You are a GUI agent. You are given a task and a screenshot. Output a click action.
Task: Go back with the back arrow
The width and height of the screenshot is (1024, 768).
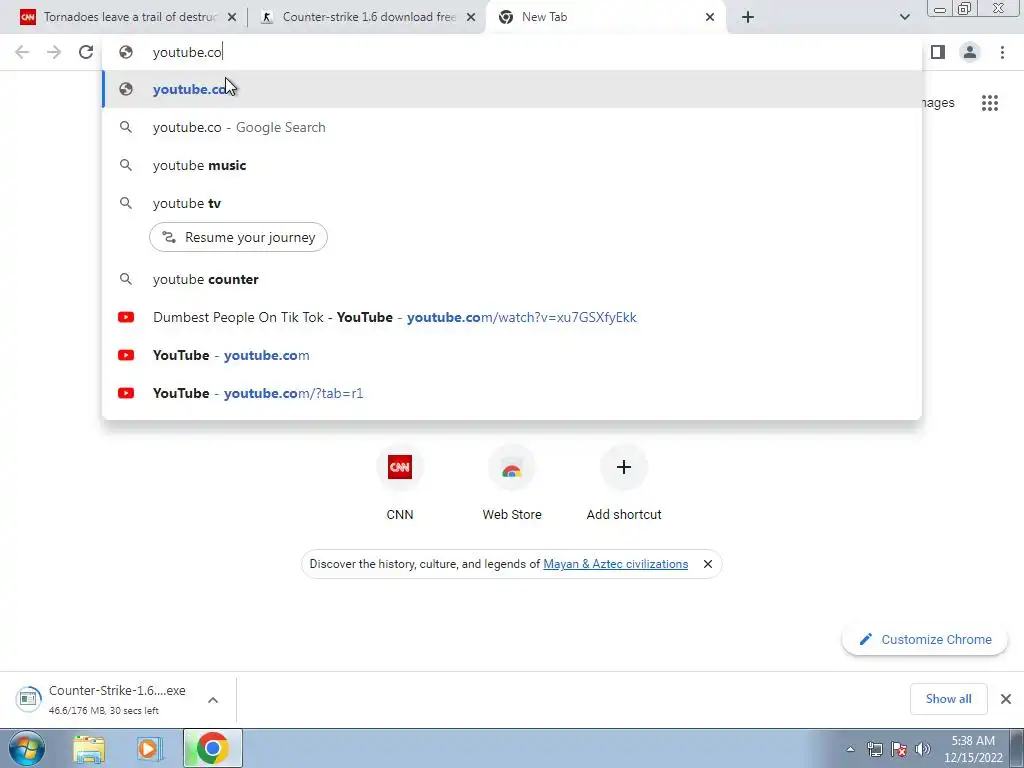click(22, 52)
